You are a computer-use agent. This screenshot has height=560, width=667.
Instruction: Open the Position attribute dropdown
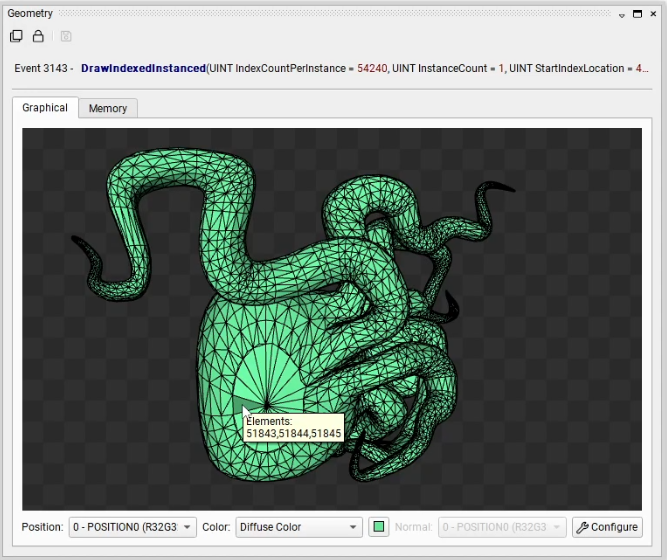tap(132, 527)
